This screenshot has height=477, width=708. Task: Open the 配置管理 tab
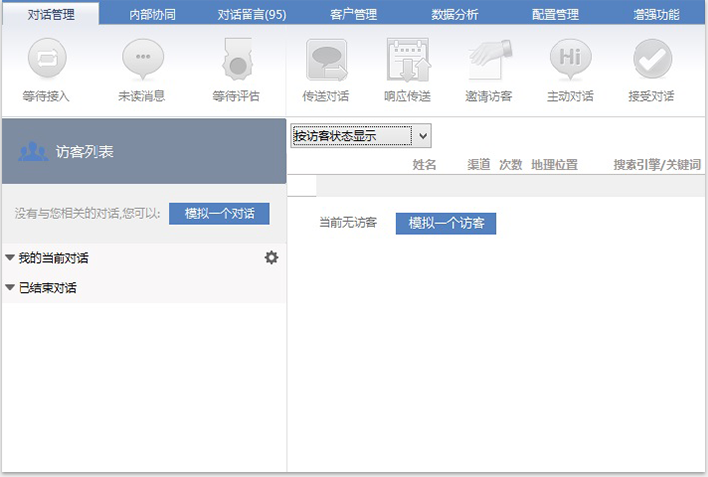(x=555, y=15)
